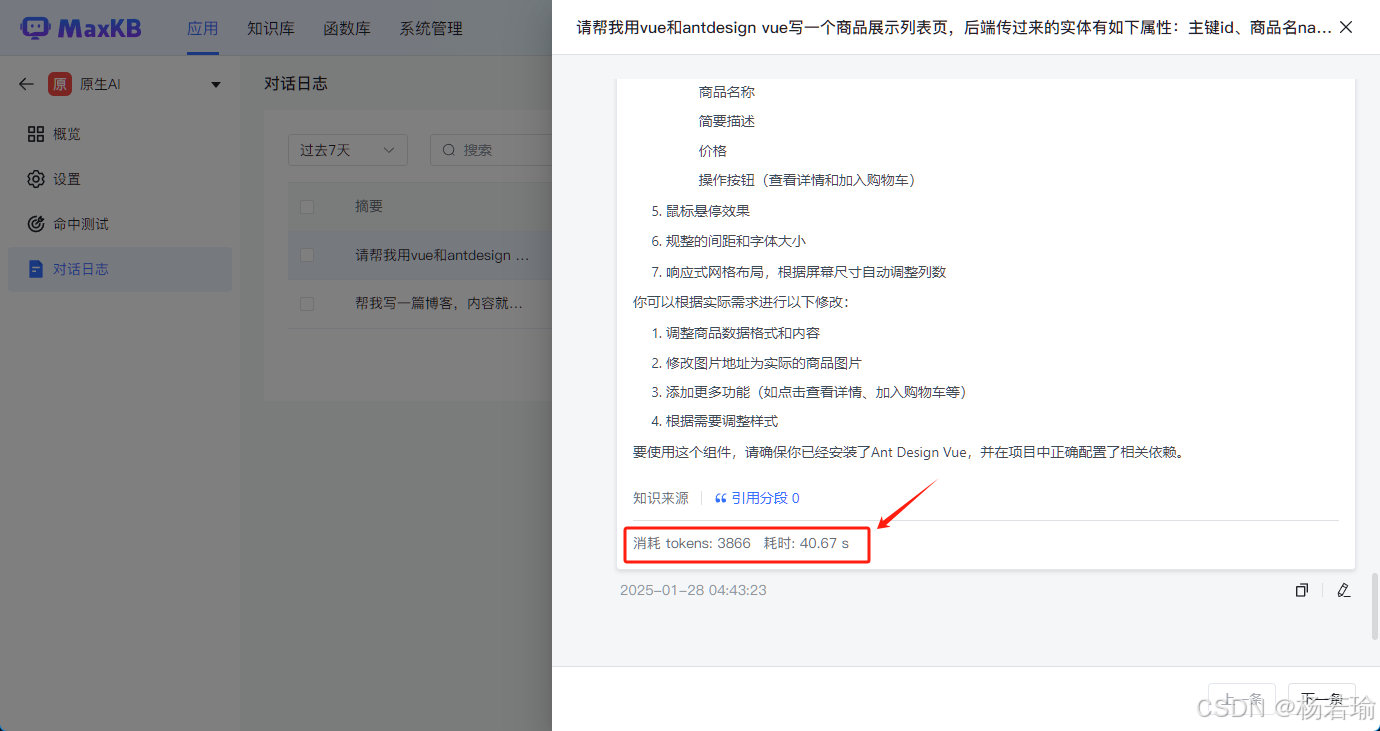Click the line 鼠标悬停效果
The width and height of the screenshot is (1380, 731).
coord(708,211)
